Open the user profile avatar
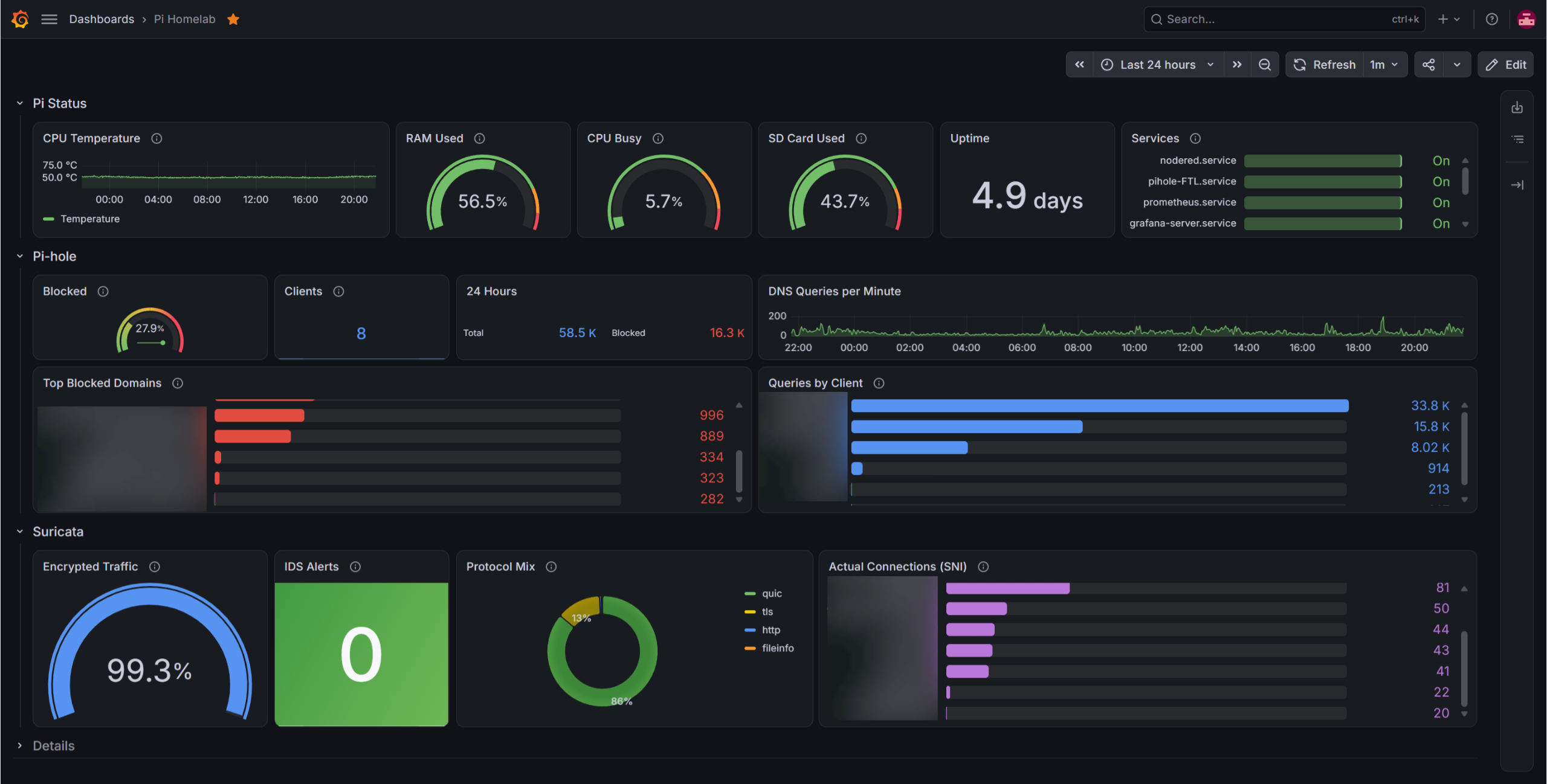1547x784 pixels. click(x=1526, y=19)
